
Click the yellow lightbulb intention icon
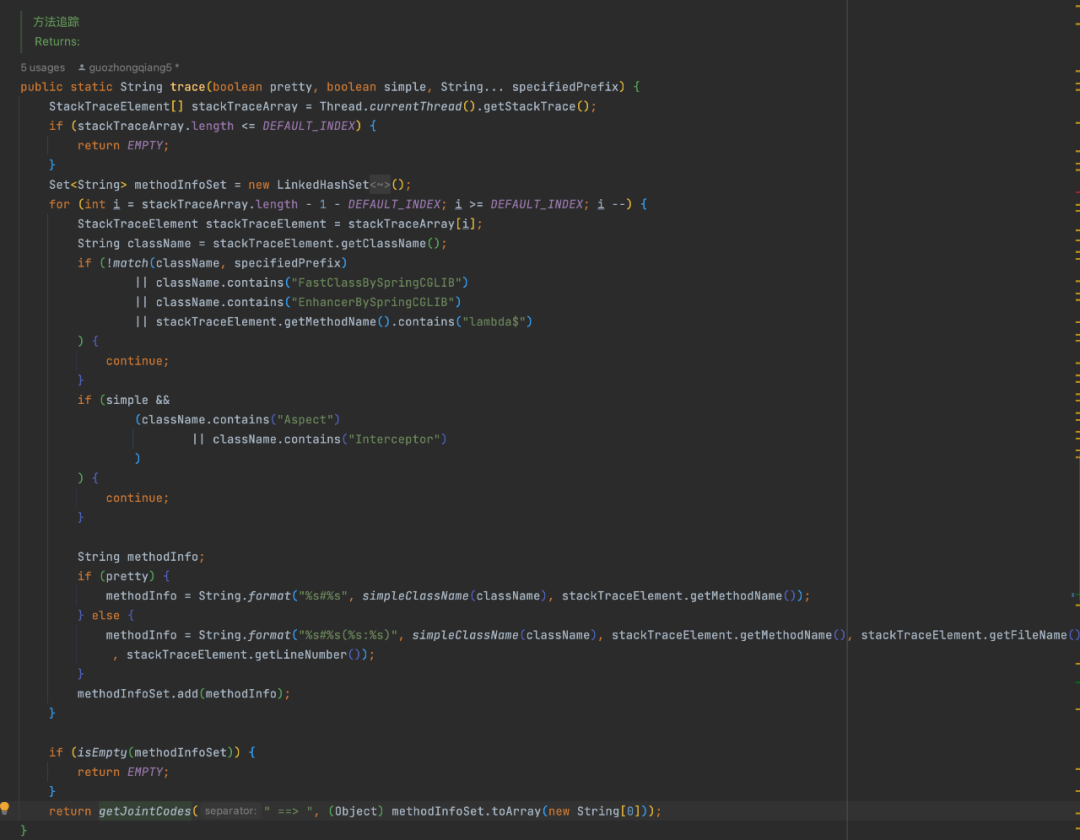[5, 808]
